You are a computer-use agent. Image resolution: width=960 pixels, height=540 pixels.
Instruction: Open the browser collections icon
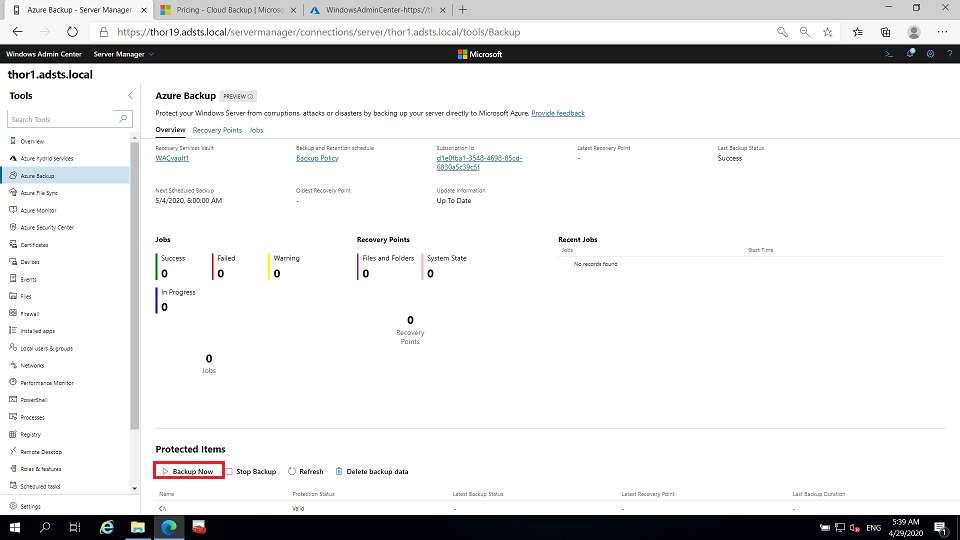[885, 32]
